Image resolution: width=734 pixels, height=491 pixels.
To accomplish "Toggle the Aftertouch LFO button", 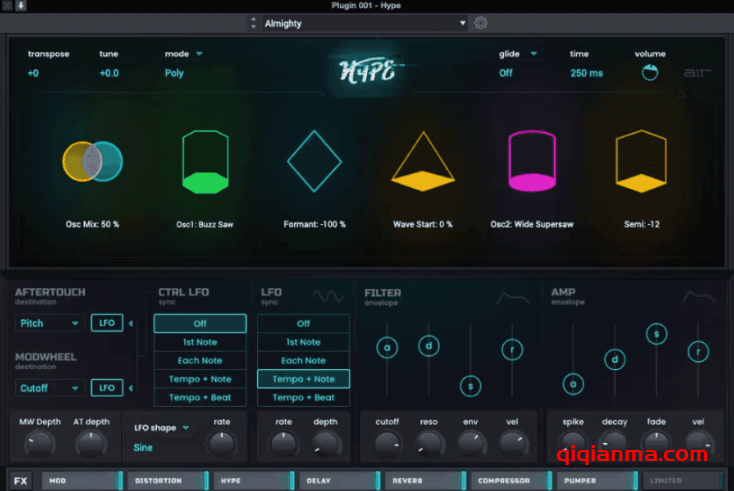I will click(x=105, y=323).
